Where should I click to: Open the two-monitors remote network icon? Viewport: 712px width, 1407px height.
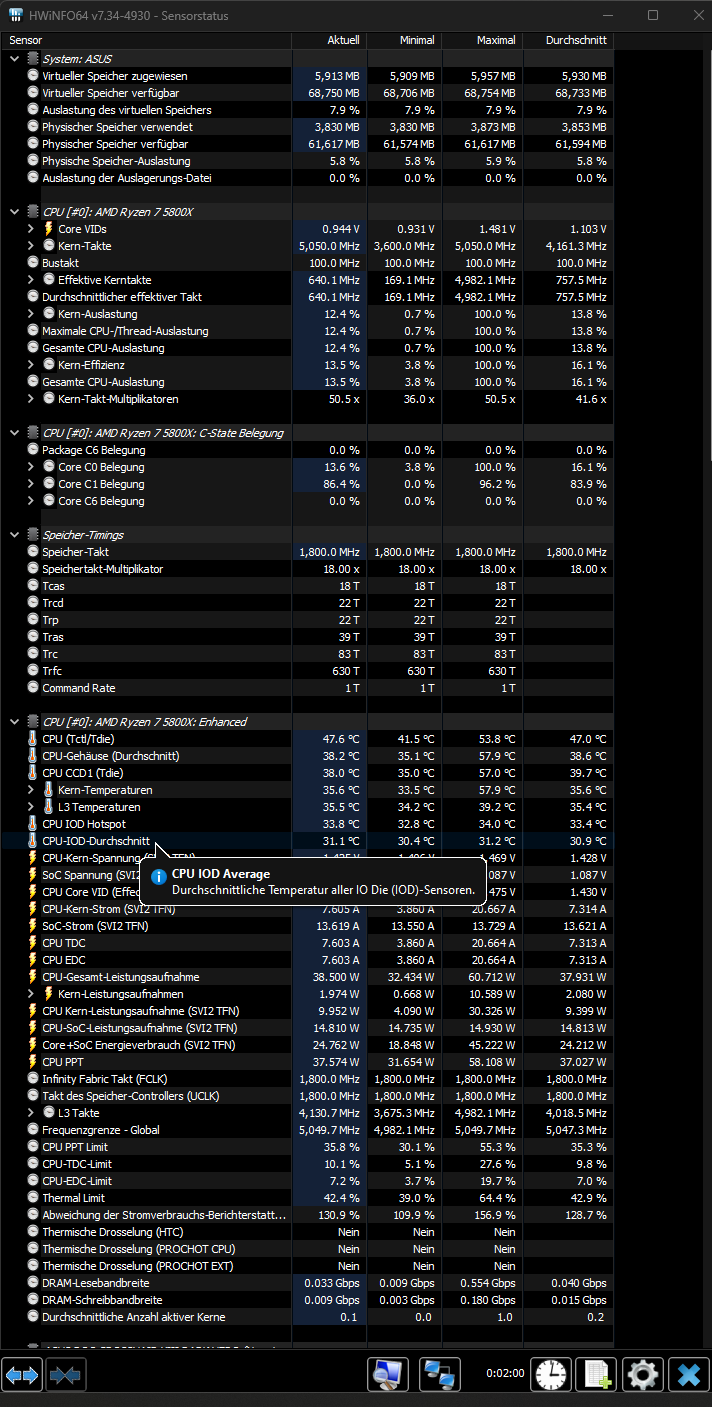pos(439,1375)
